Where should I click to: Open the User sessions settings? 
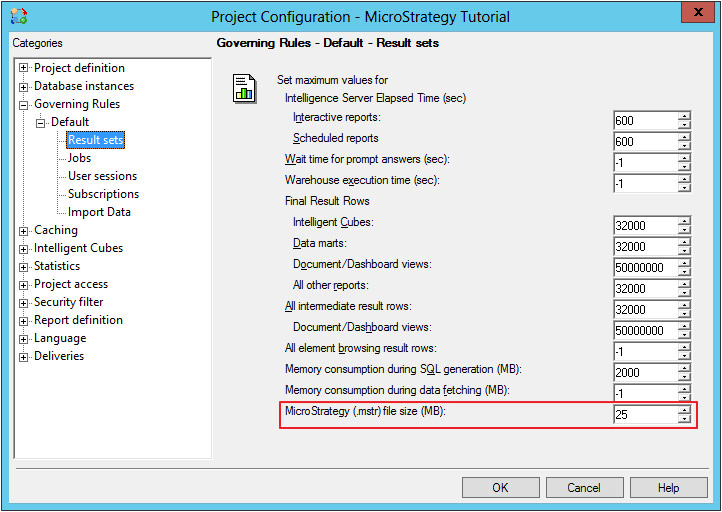pos(102,176)
